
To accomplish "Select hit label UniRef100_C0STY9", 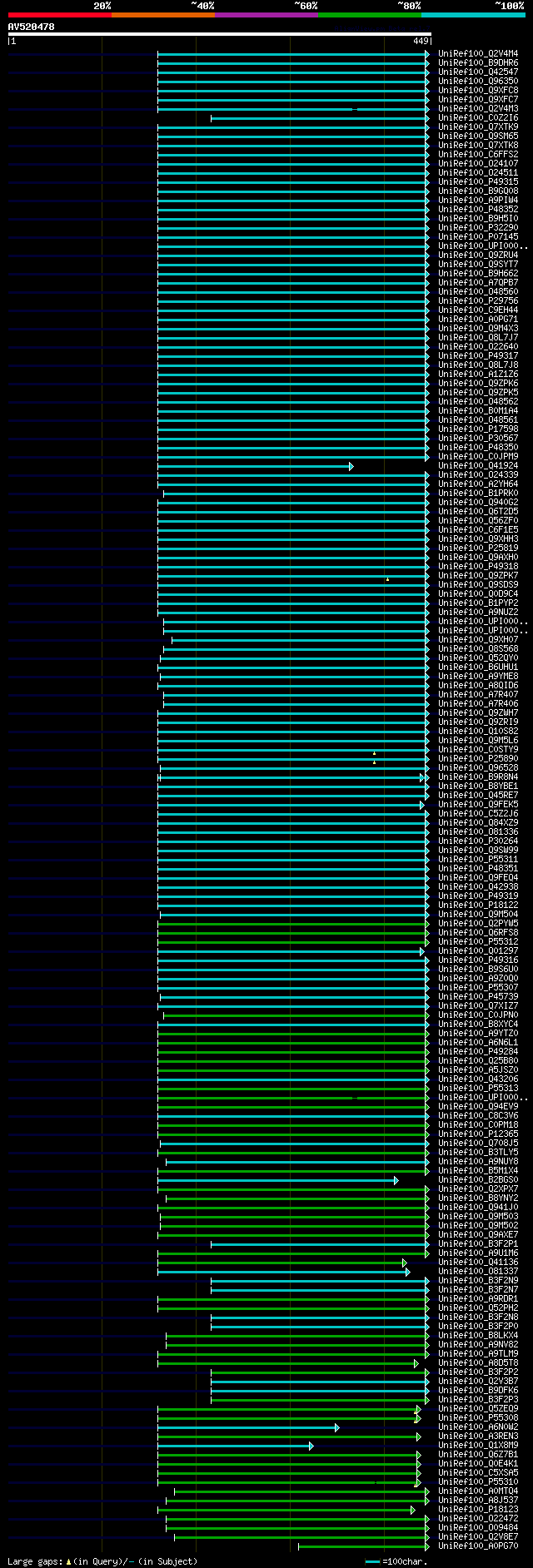I will (478, 750).
